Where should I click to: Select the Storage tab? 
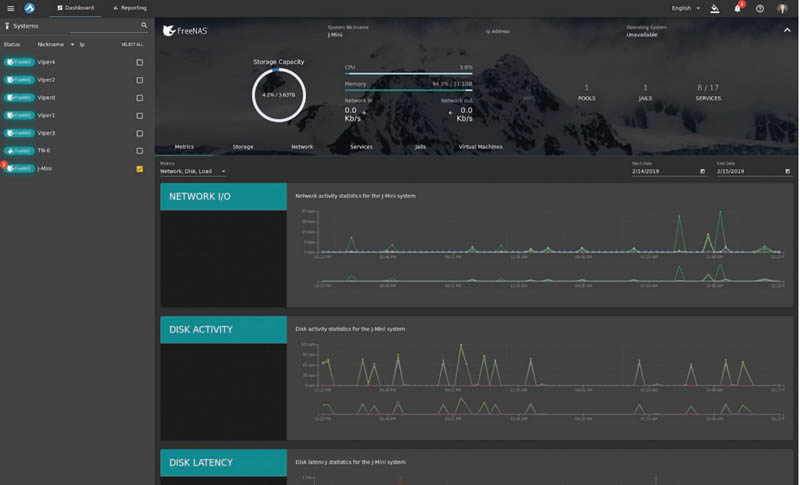point(243,147)
